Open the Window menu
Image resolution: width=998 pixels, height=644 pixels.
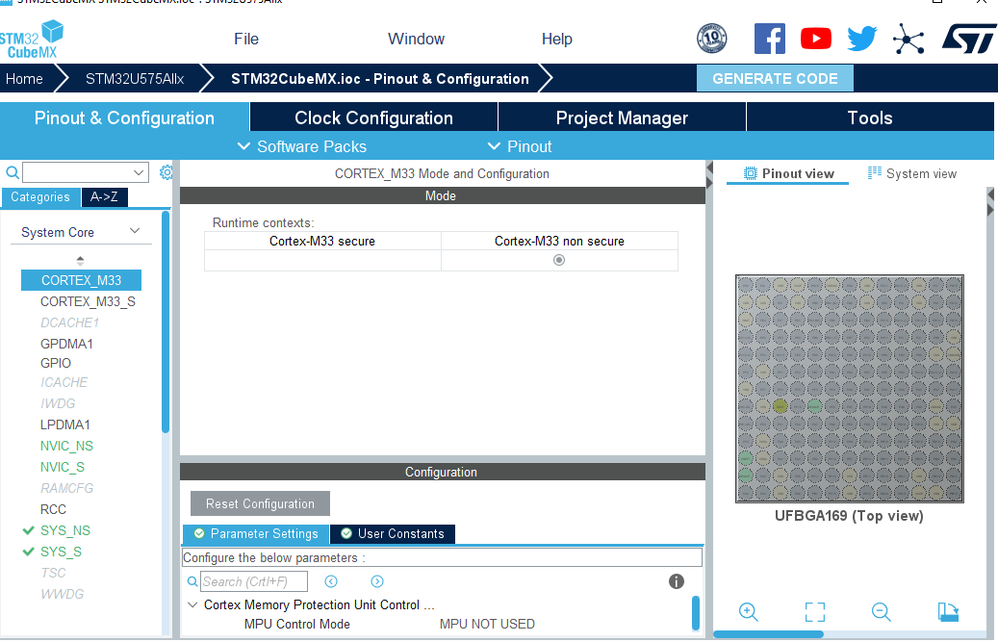click(416, 39)
